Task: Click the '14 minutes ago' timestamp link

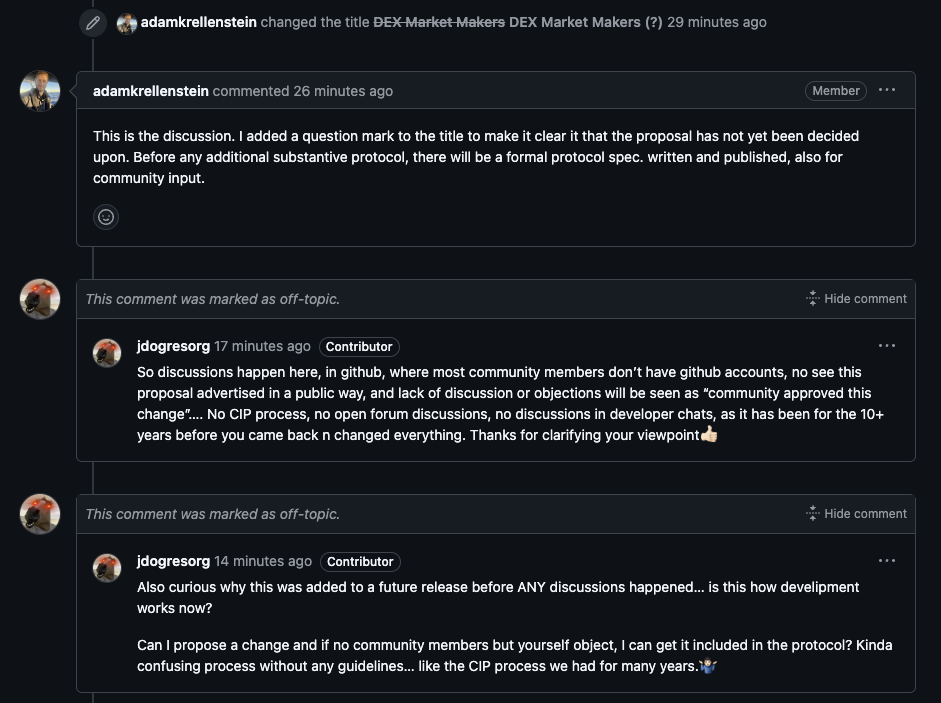Action: 263,561
